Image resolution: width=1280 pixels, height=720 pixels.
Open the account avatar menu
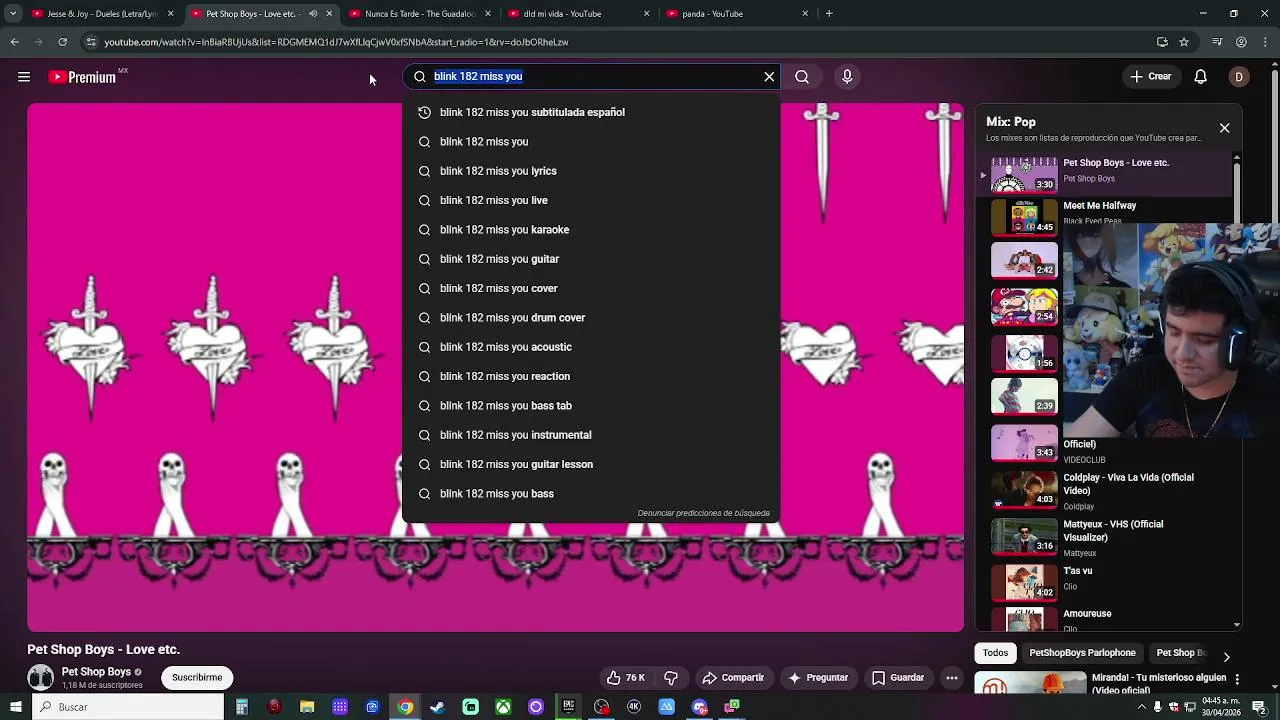(1239, 76)
